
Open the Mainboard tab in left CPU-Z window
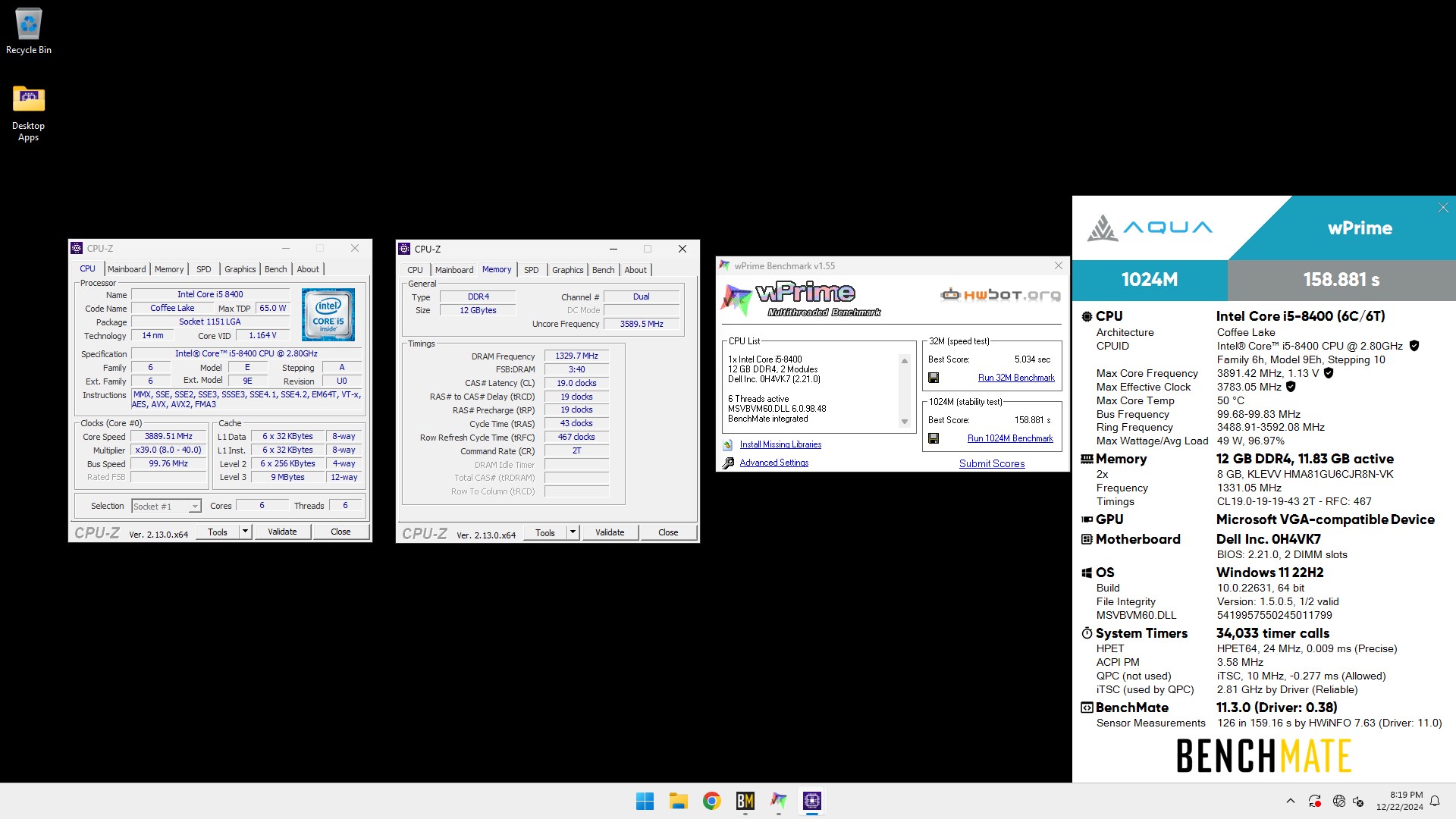click(127, 269)
